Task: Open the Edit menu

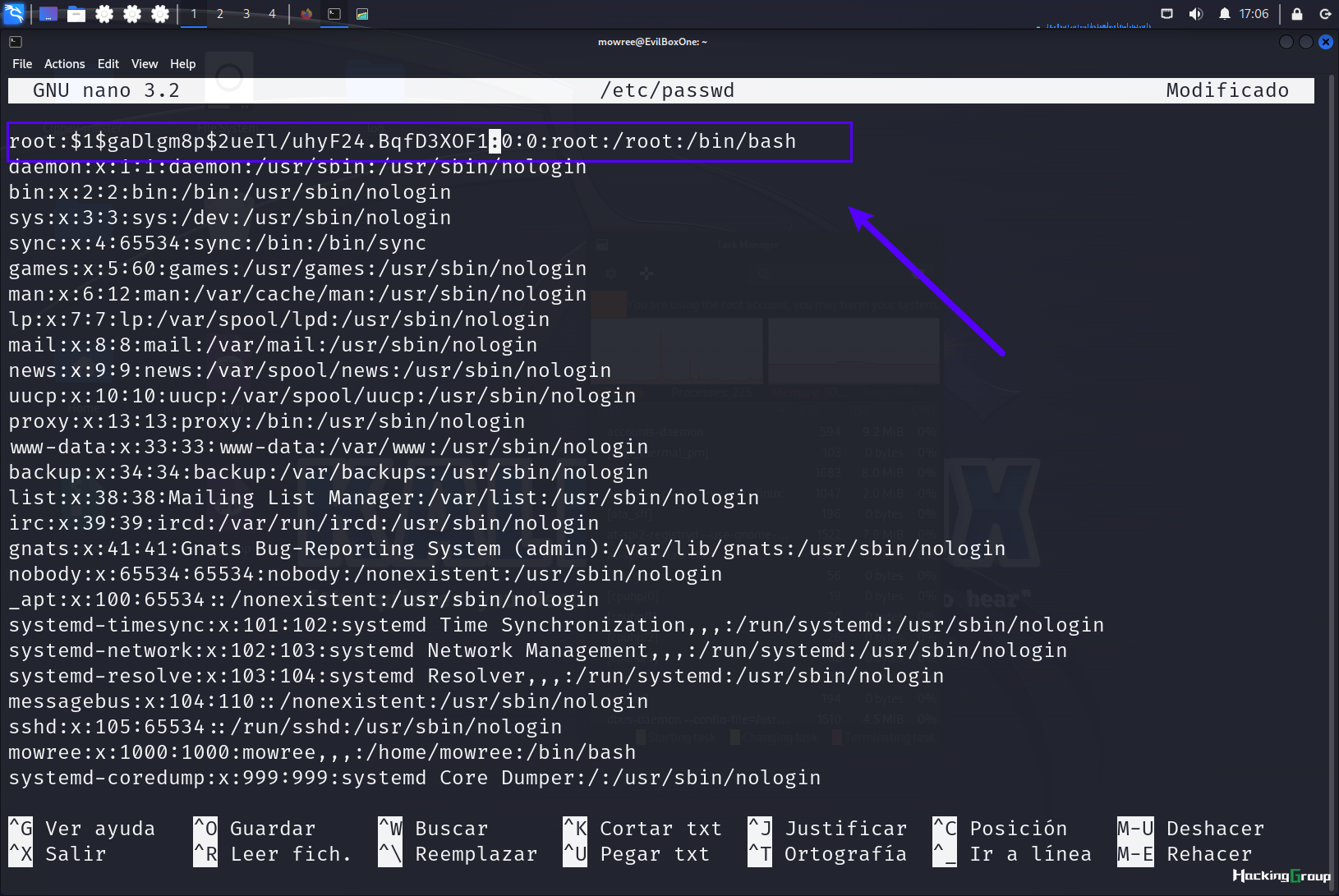Action: pyautogui.click(x=108, y=64)
